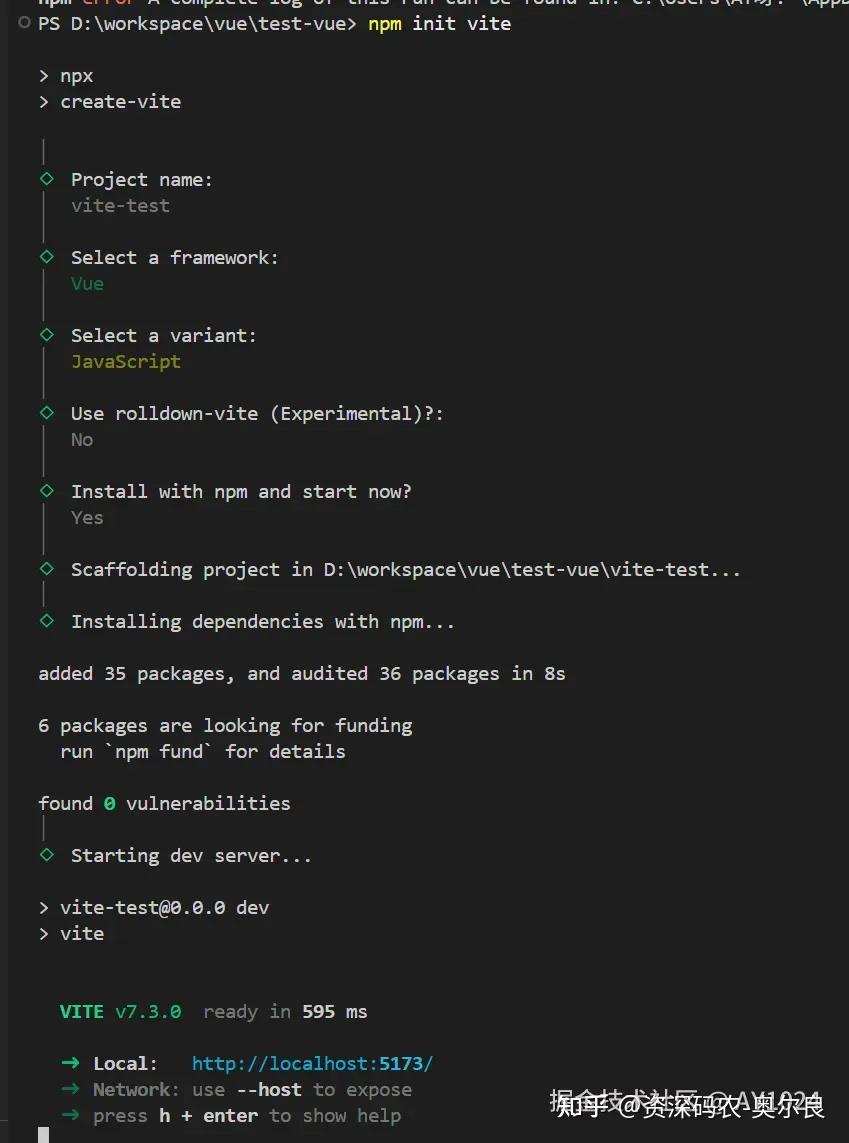Click the diamond beside Install with npm prompt
The width and height of the screenshot is (849, 1143).
(x=46, y=491)
